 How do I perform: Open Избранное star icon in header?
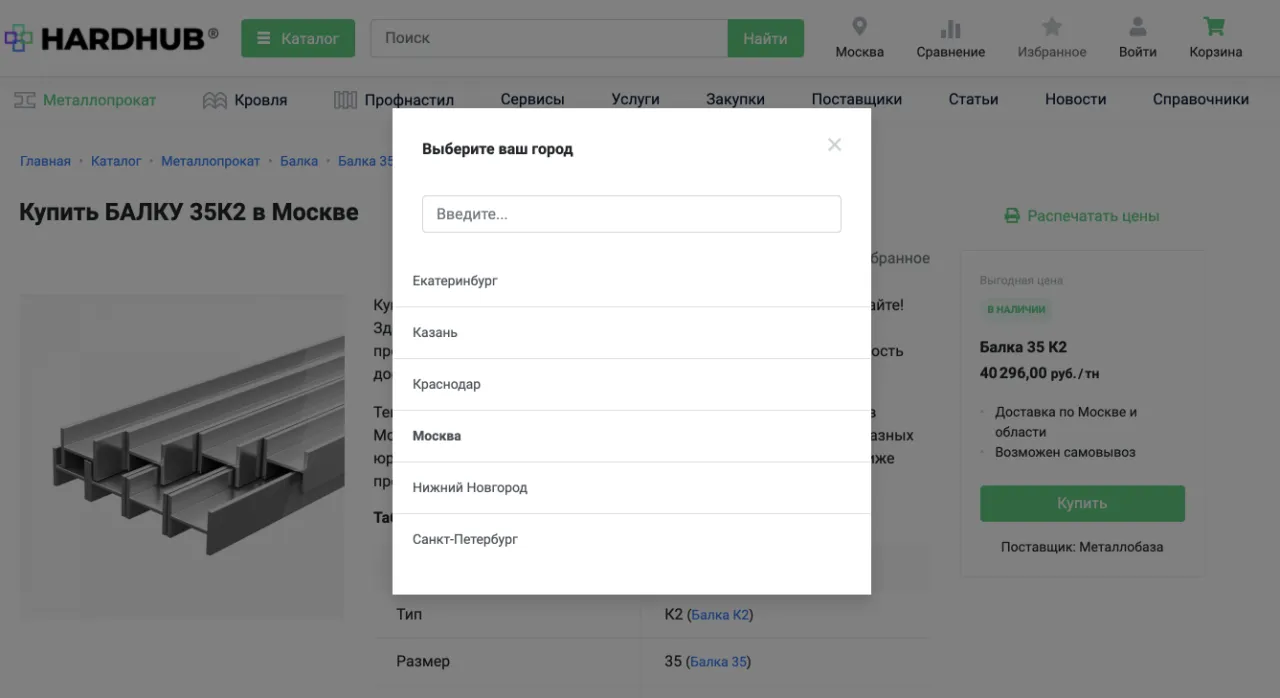click(1051, 27)
